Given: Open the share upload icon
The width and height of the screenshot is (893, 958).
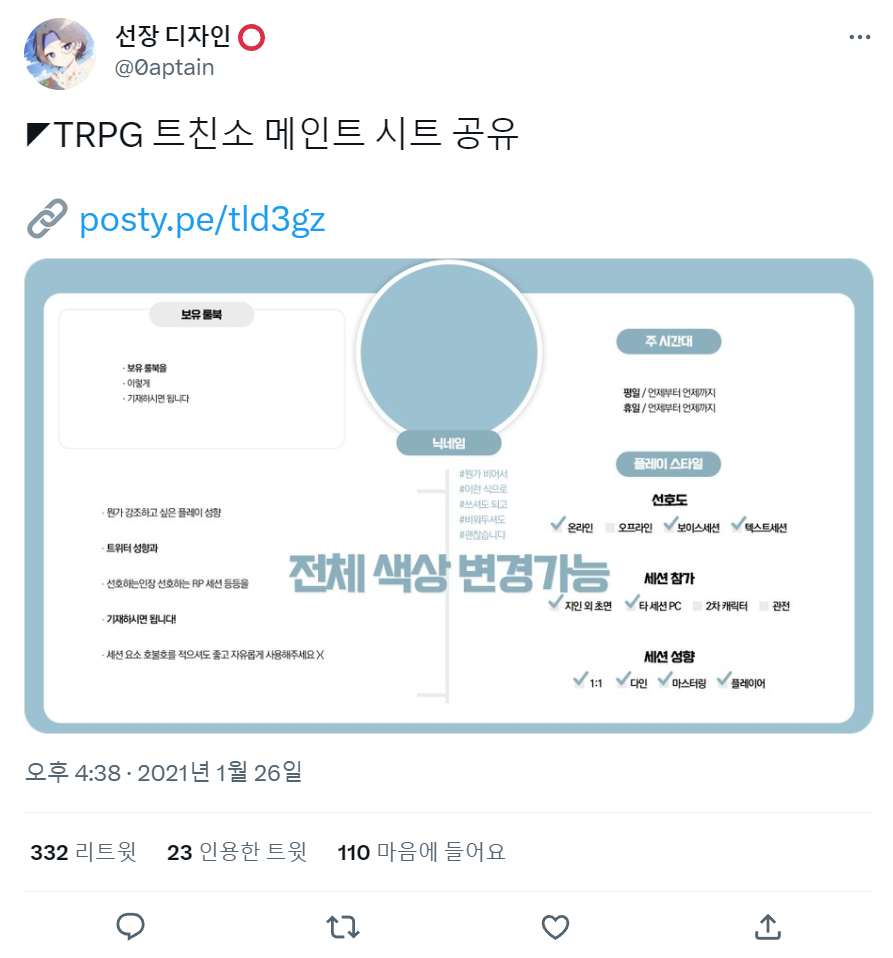Looking at the screenshot, I should point(768,926).
